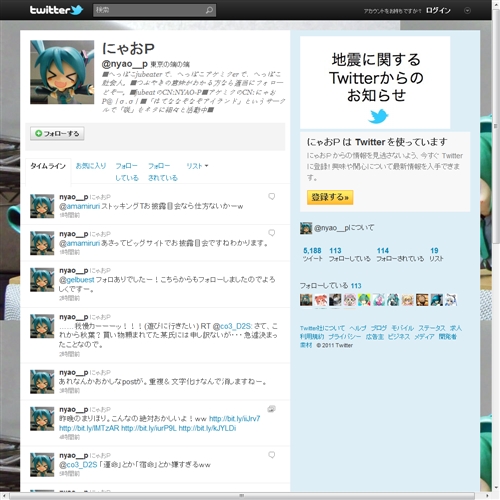Image resolution: width=500 pixels, height=500 pixels.
Task: Open first following avatar thumbnail
Action: click(306, 300)
